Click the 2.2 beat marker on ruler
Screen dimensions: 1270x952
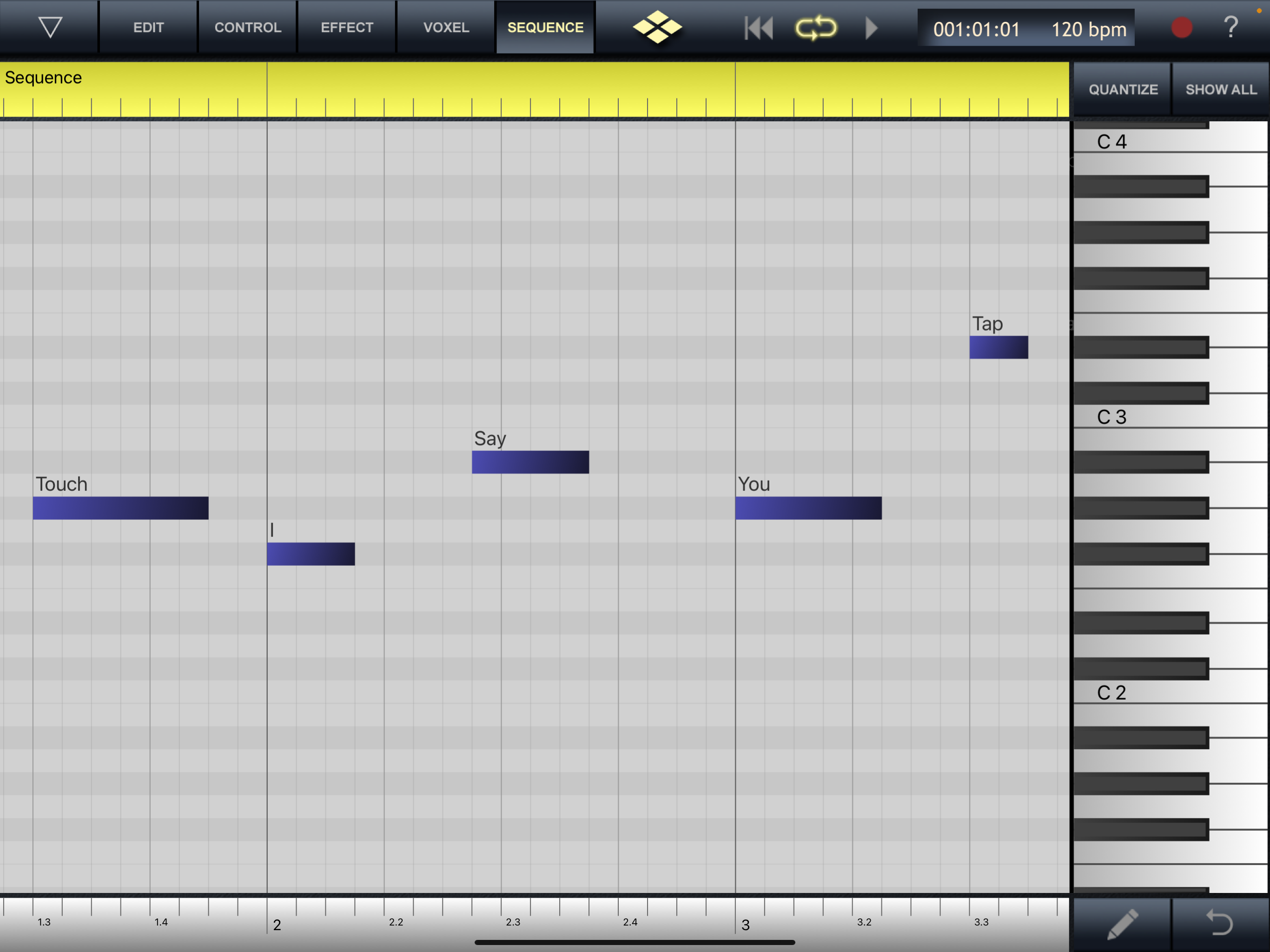click(x=396, y=922)
